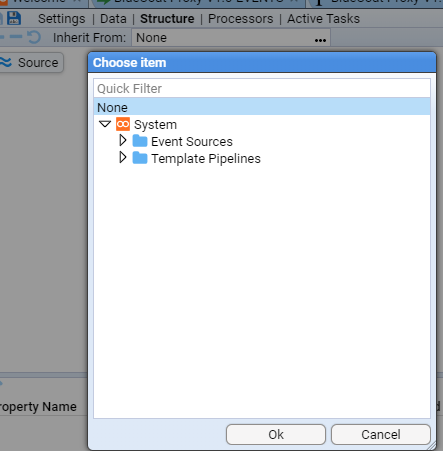
Task: Dismiss the dialog with Cancel
Action: coord(381,434)
